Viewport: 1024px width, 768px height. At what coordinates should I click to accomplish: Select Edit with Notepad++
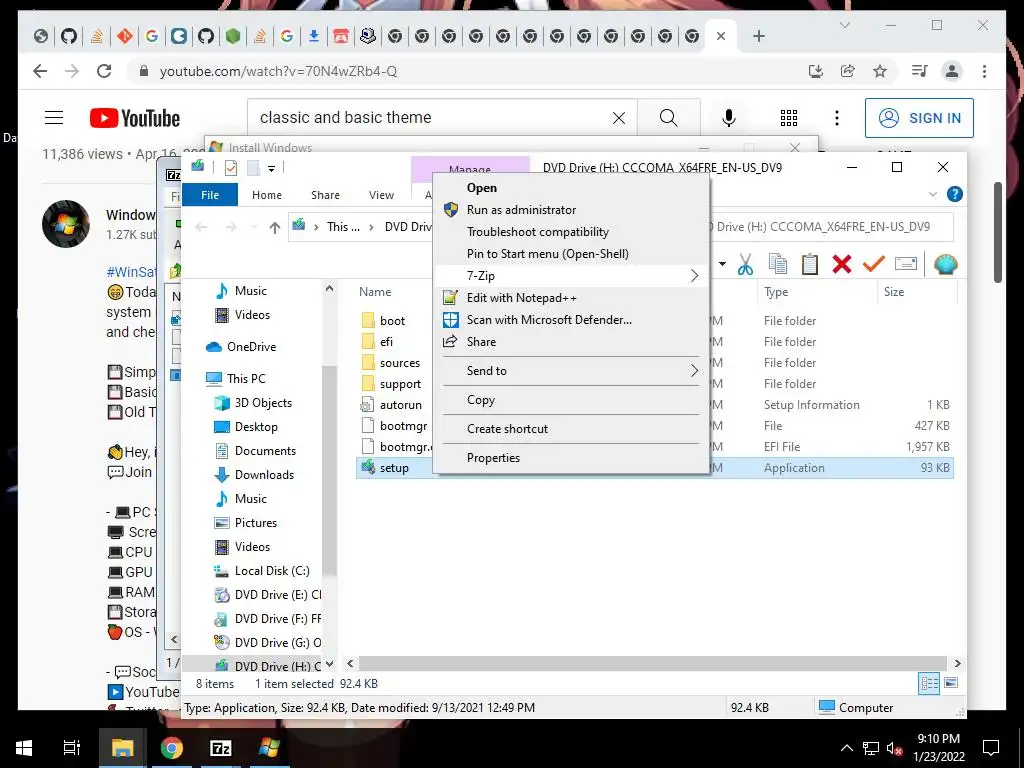coord(521,298)
